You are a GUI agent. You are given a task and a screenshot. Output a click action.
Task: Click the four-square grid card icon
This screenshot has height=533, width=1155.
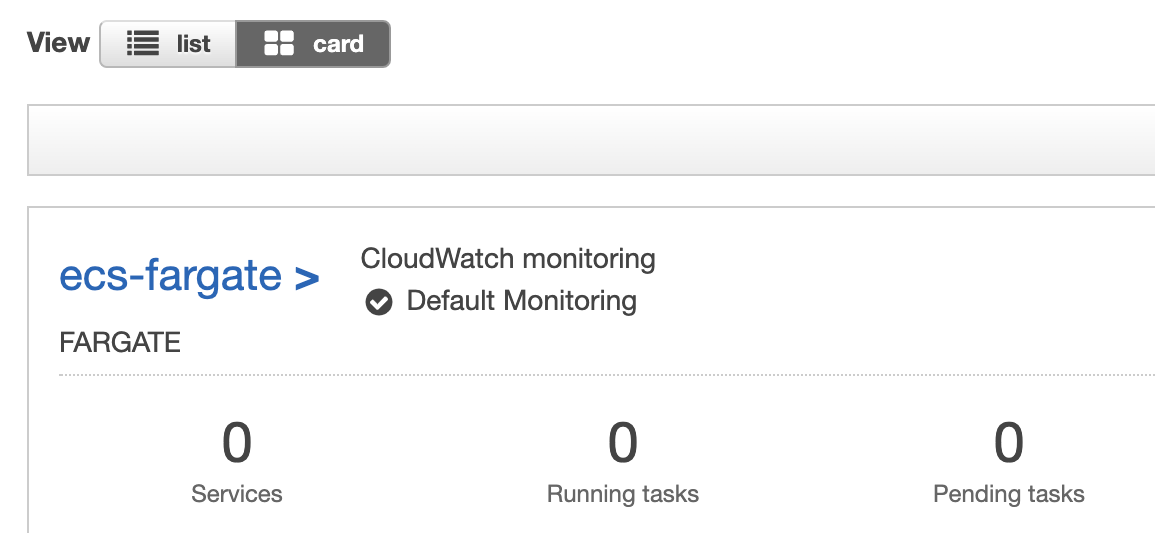pos(279,44)
